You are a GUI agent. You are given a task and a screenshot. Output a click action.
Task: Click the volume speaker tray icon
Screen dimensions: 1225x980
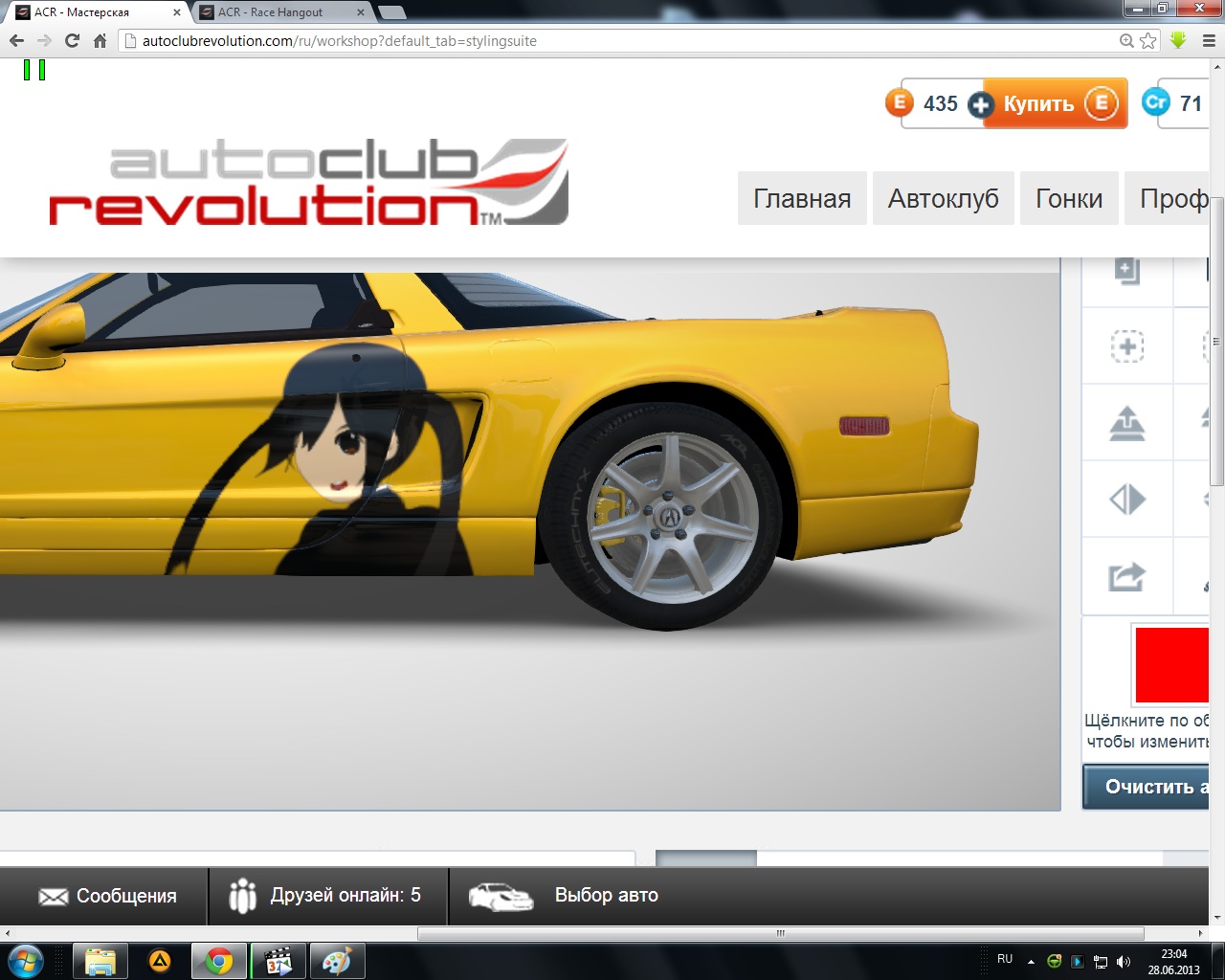[1124, 962]
